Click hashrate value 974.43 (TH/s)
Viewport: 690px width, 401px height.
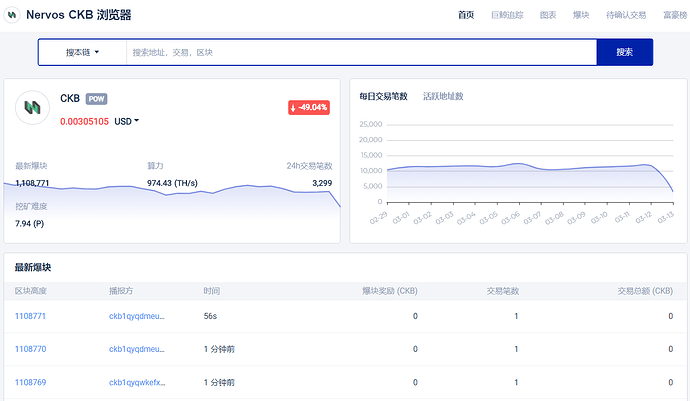(172, 183)
